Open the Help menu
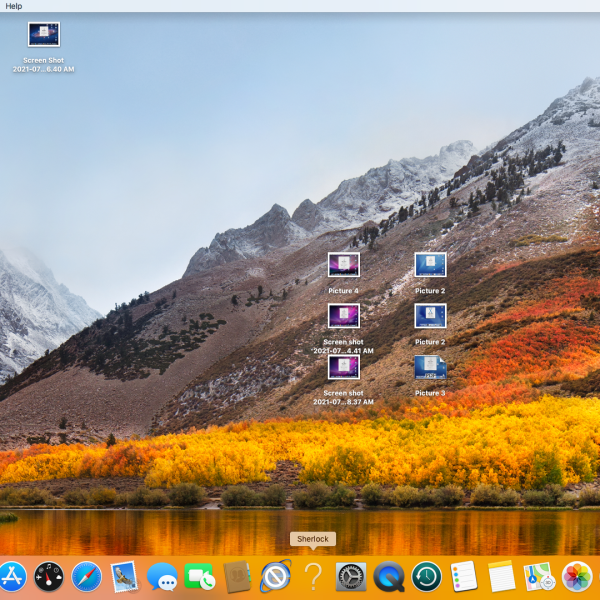Viewport: 600px width, 600px height. coord(14,6)
